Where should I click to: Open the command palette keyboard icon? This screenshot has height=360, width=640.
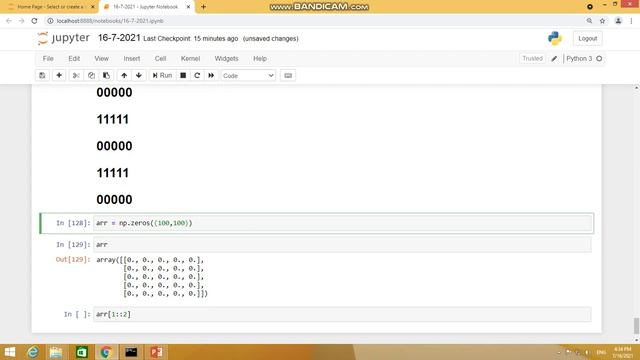(x=288, y=76)
